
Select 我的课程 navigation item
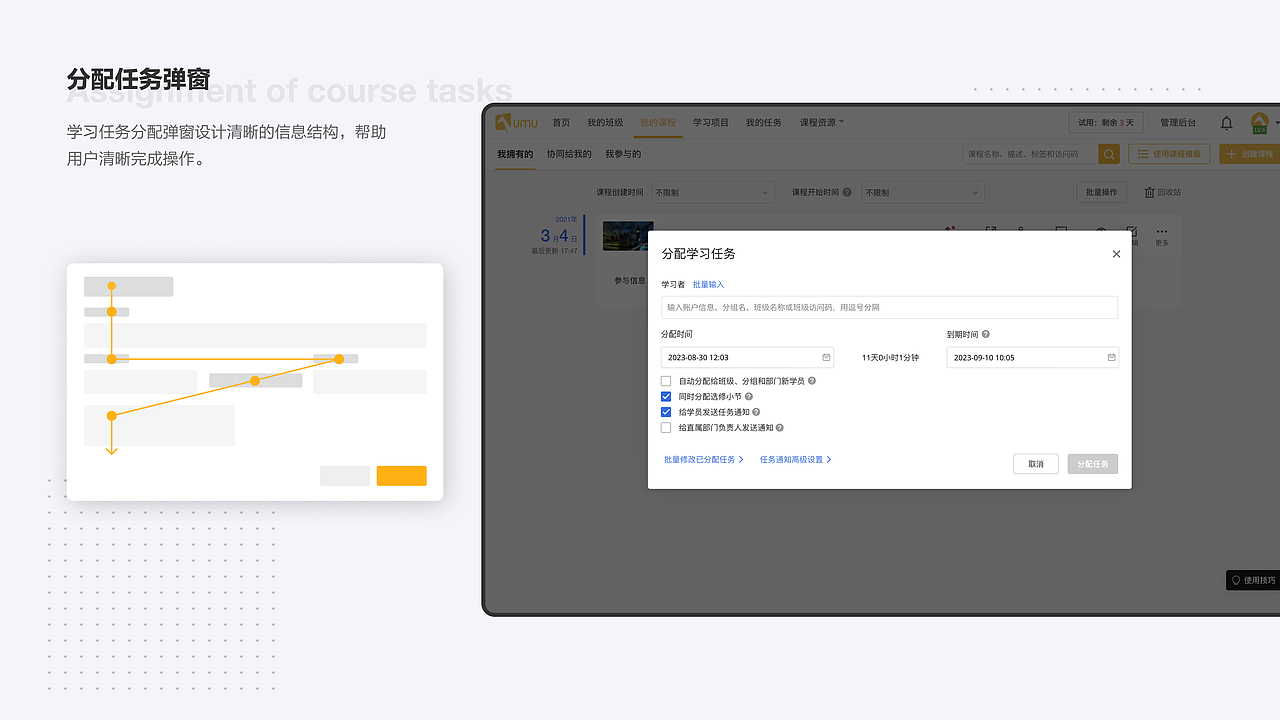point(658,123)
